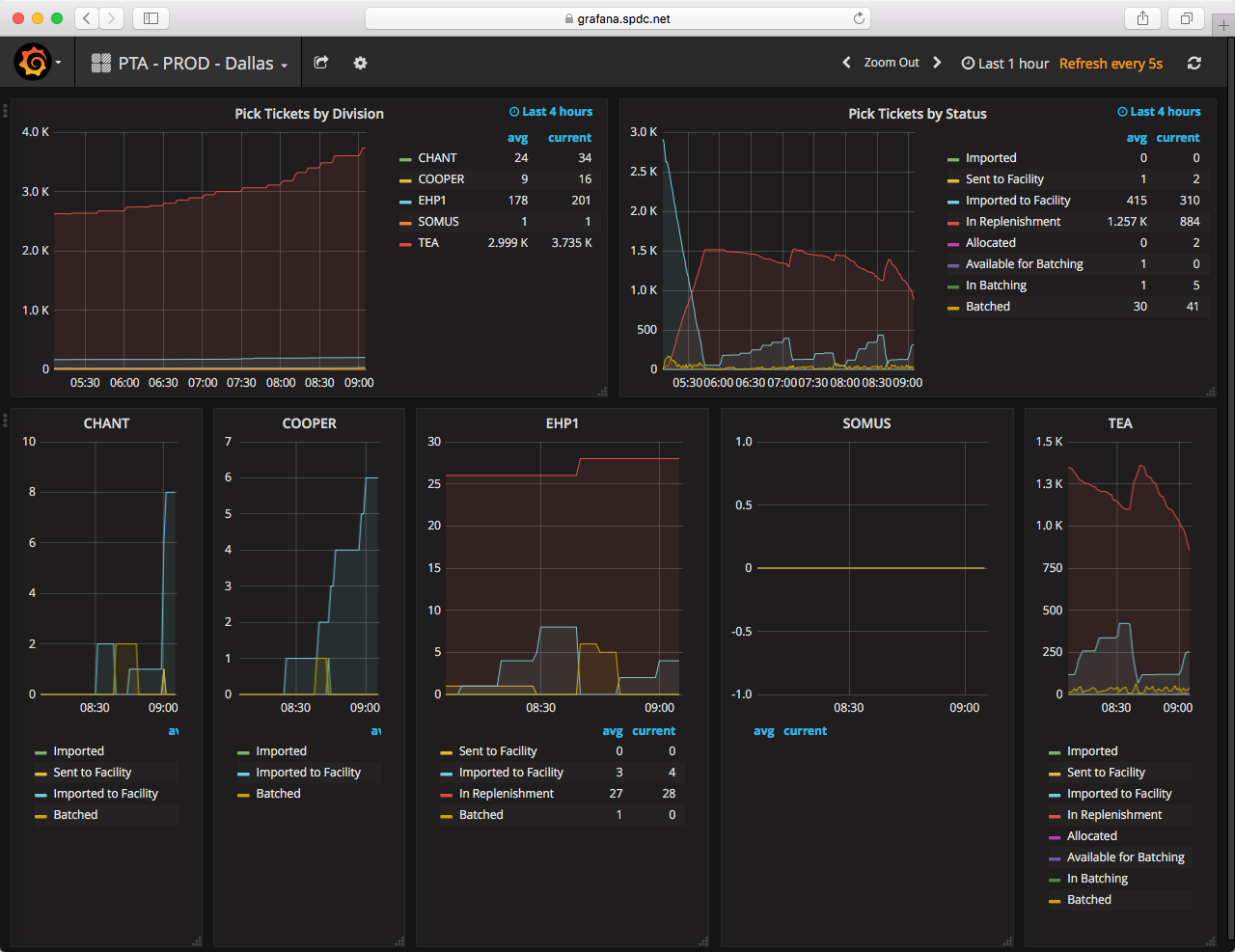Show all tabs in Safari
Viewport: 1235px width, 952px height.
(x=1186, y=18)
